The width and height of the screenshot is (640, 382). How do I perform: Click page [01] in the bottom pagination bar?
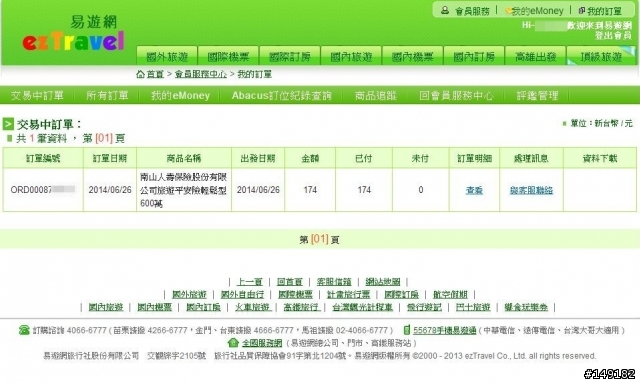click(x=320, y=239)
